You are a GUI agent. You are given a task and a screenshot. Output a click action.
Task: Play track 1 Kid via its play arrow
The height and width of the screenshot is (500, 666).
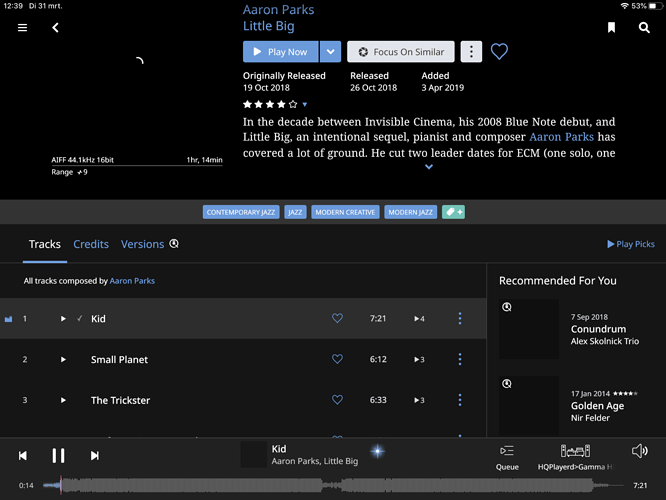point(63,319)
